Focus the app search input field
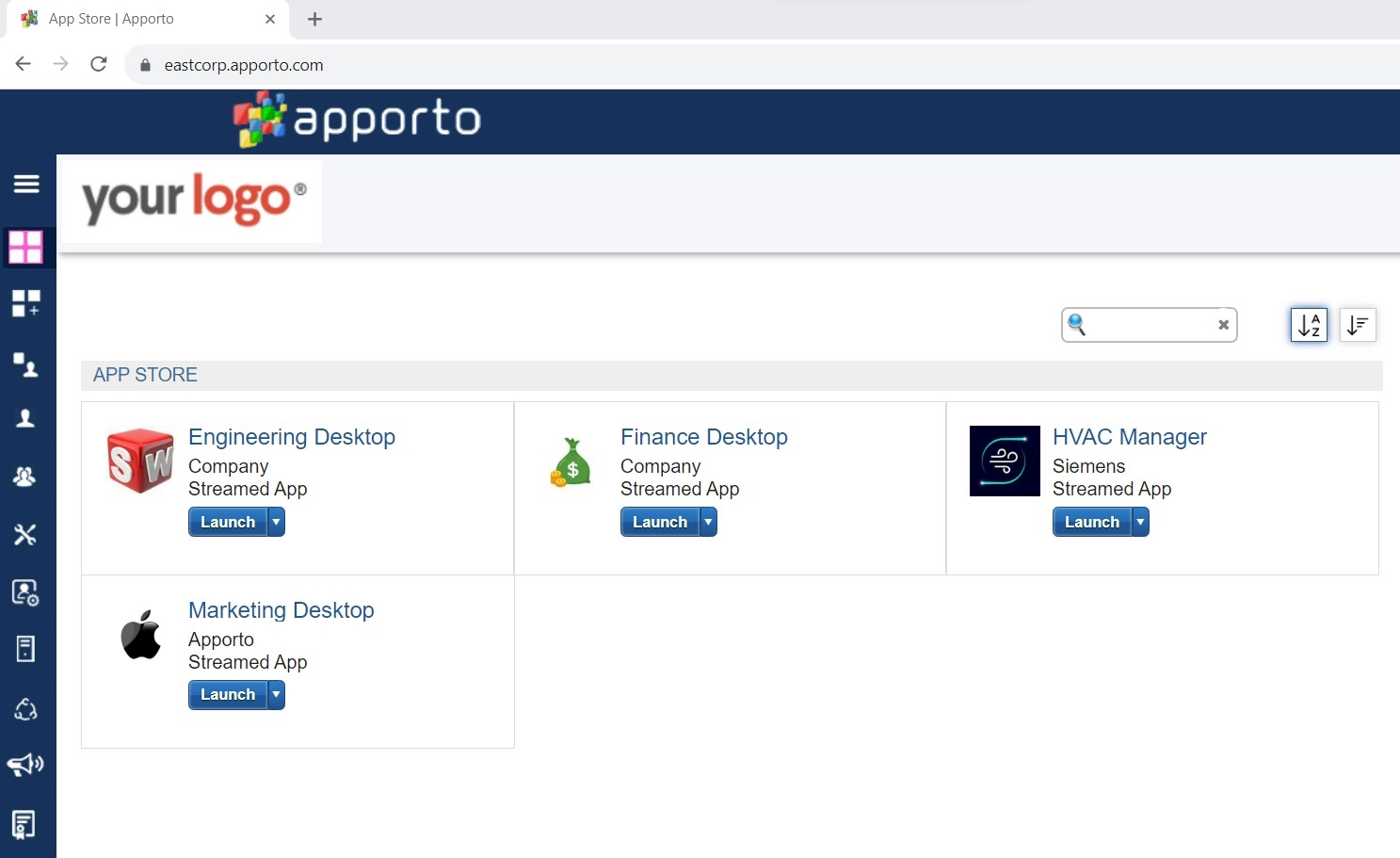This screenshot has width=1400, height=858. (x=1151, y=325)
